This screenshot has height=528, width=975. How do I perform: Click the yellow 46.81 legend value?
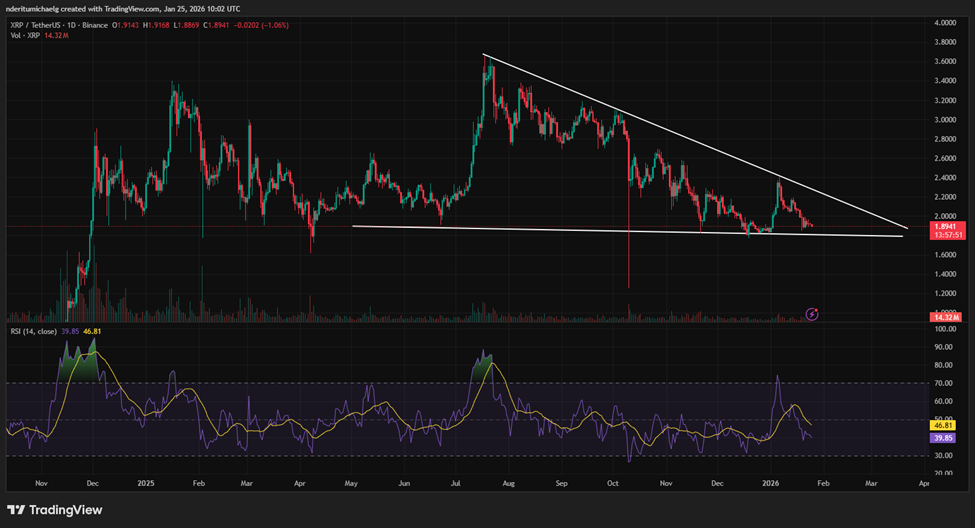[92, 331]
